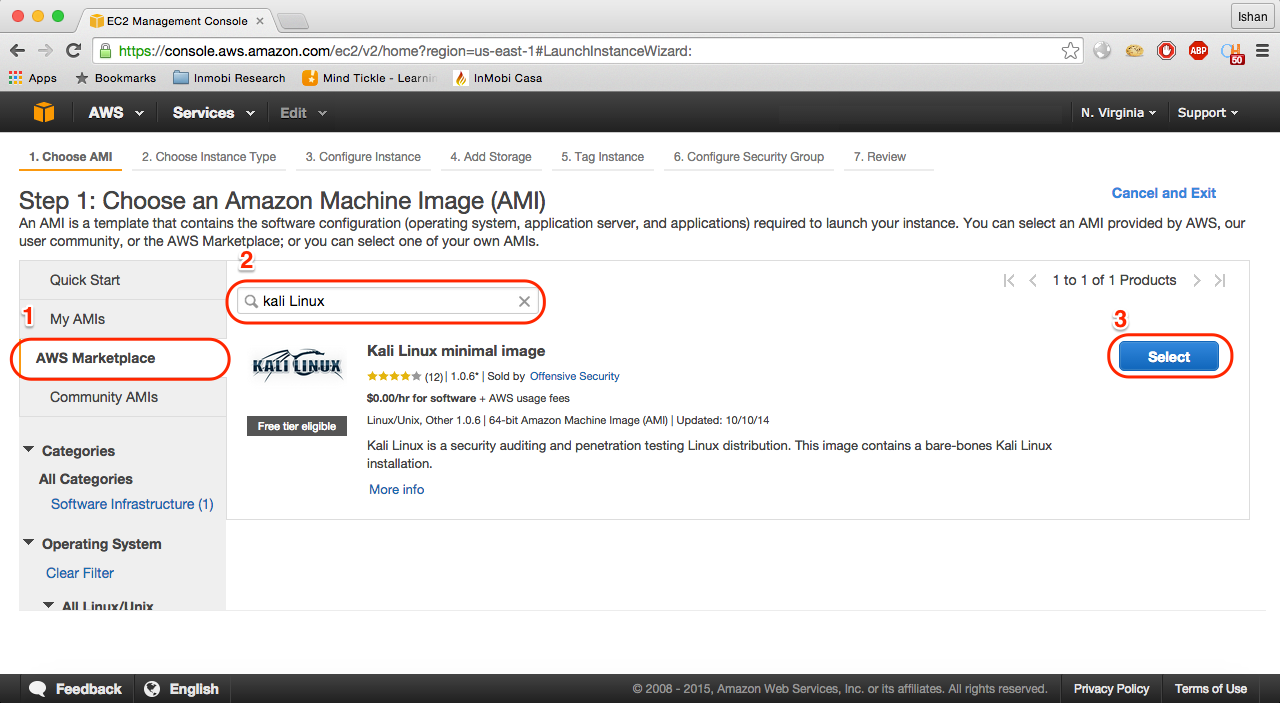The image size is (1280, 703).
Task: Open the Bookmarks folder in bookmarks bar
Action: click(x=116, y=78)
